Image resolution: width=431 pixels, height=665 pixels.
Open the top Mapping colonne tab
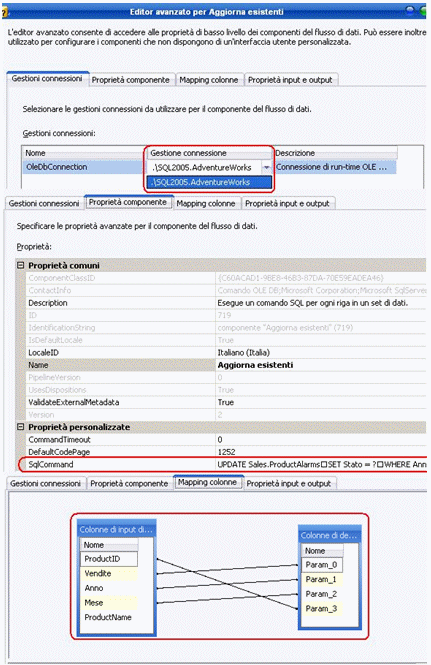point(208,80)
